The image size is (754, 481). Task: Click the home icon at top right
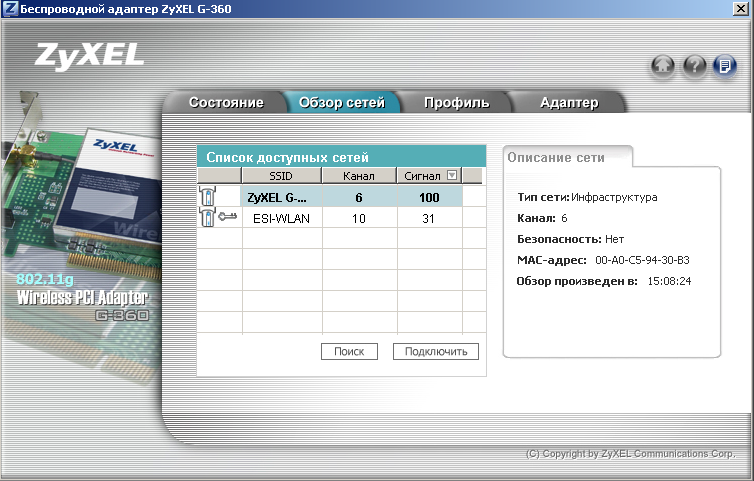[663, 65]
